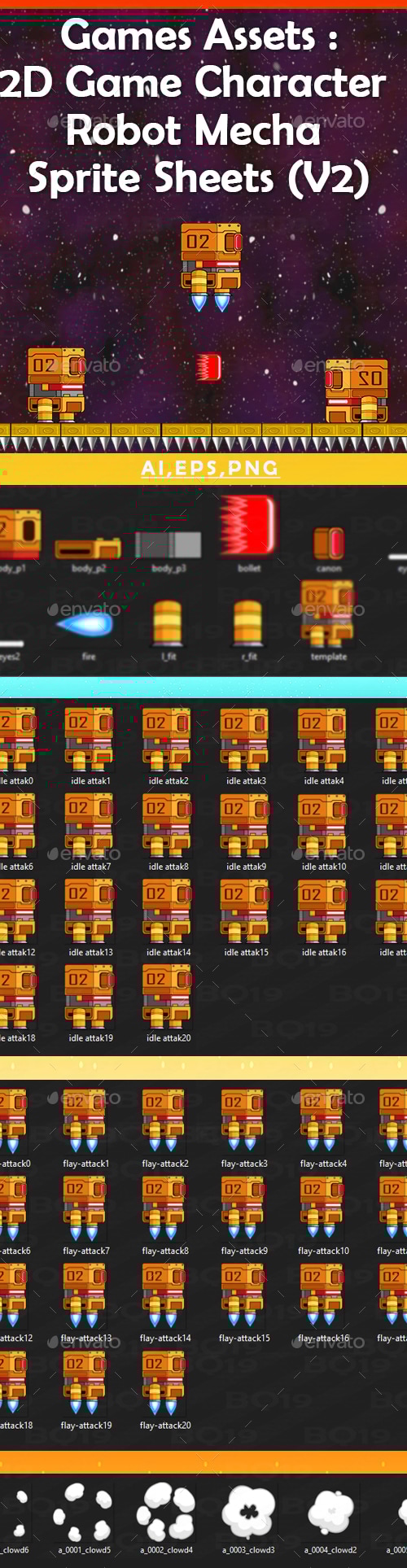Select the flay-attack2 frame thumbnail
407x1568 pixels.
(x=164, y=1120)
